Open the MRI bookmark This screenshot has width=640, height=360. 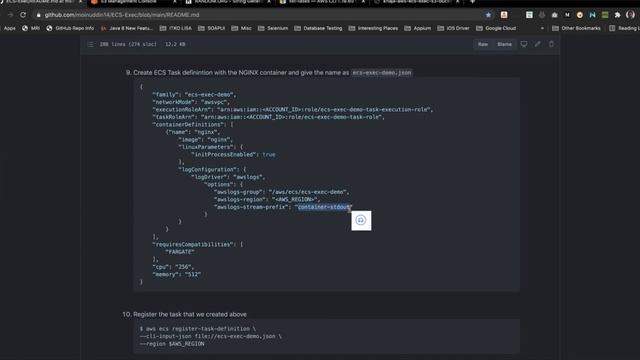click(31, 28)
